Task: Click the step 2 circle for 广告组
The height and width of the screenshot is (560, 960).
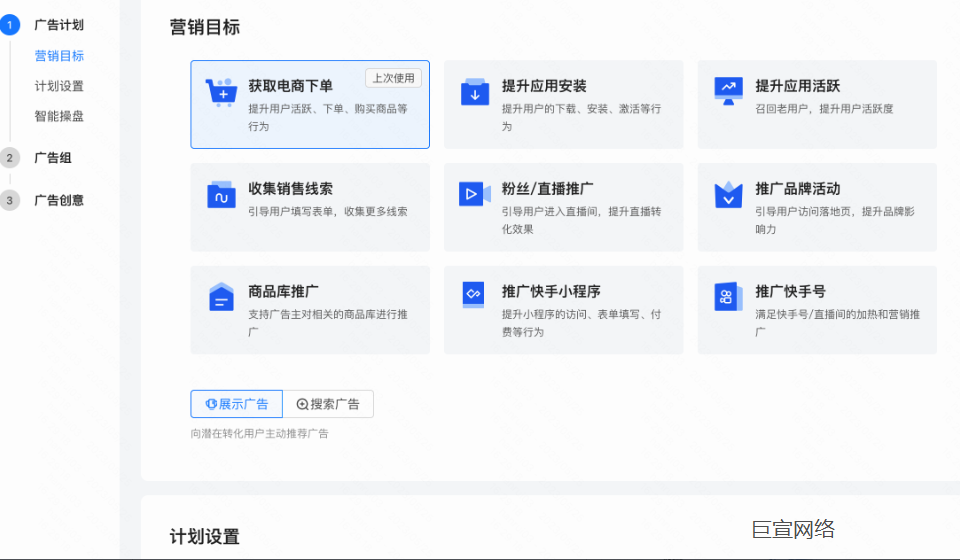Action: (x=9, y=158)
